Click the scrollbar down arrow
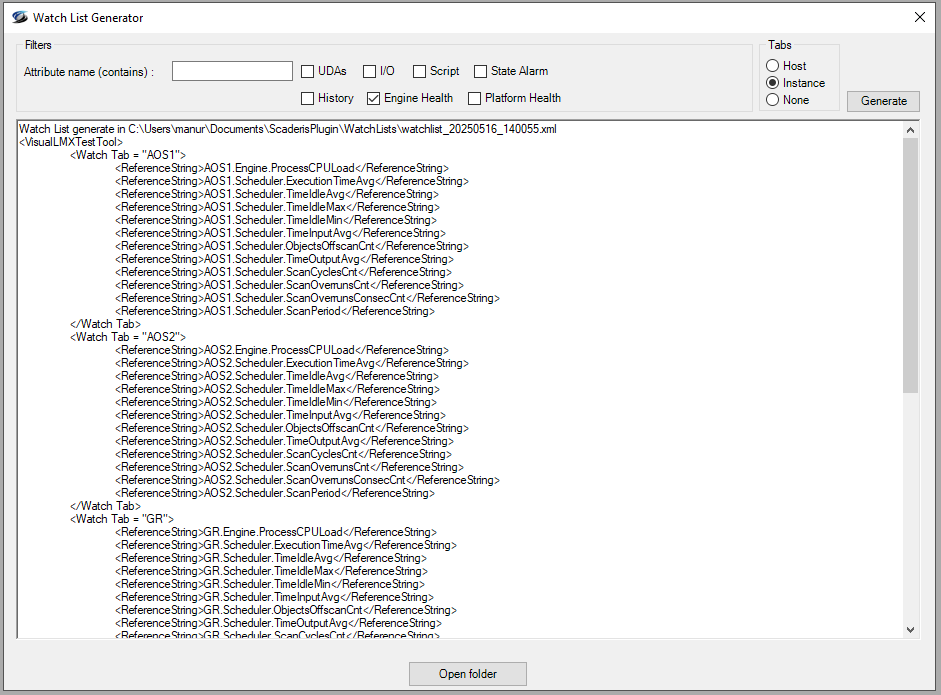 910,629
